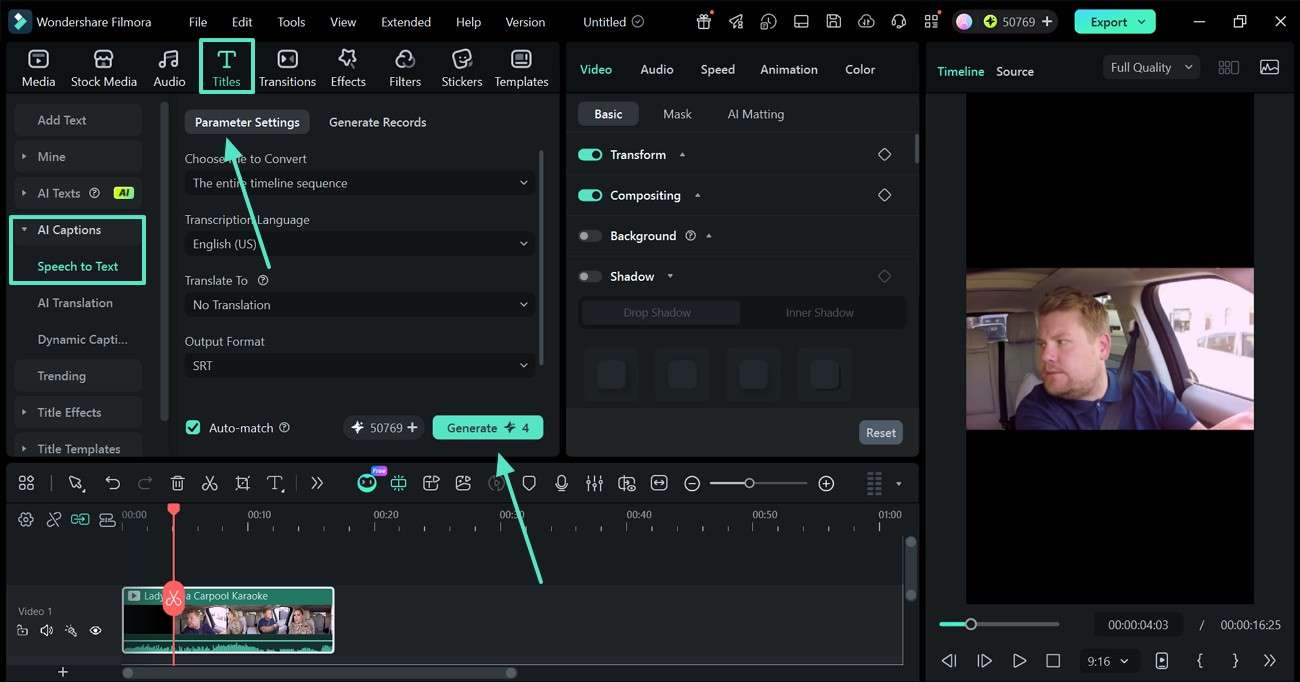Viewport: 1300px width, 682px height.
Task: Open Transcription Language dropdown
Action: click(x=360, y=244)
